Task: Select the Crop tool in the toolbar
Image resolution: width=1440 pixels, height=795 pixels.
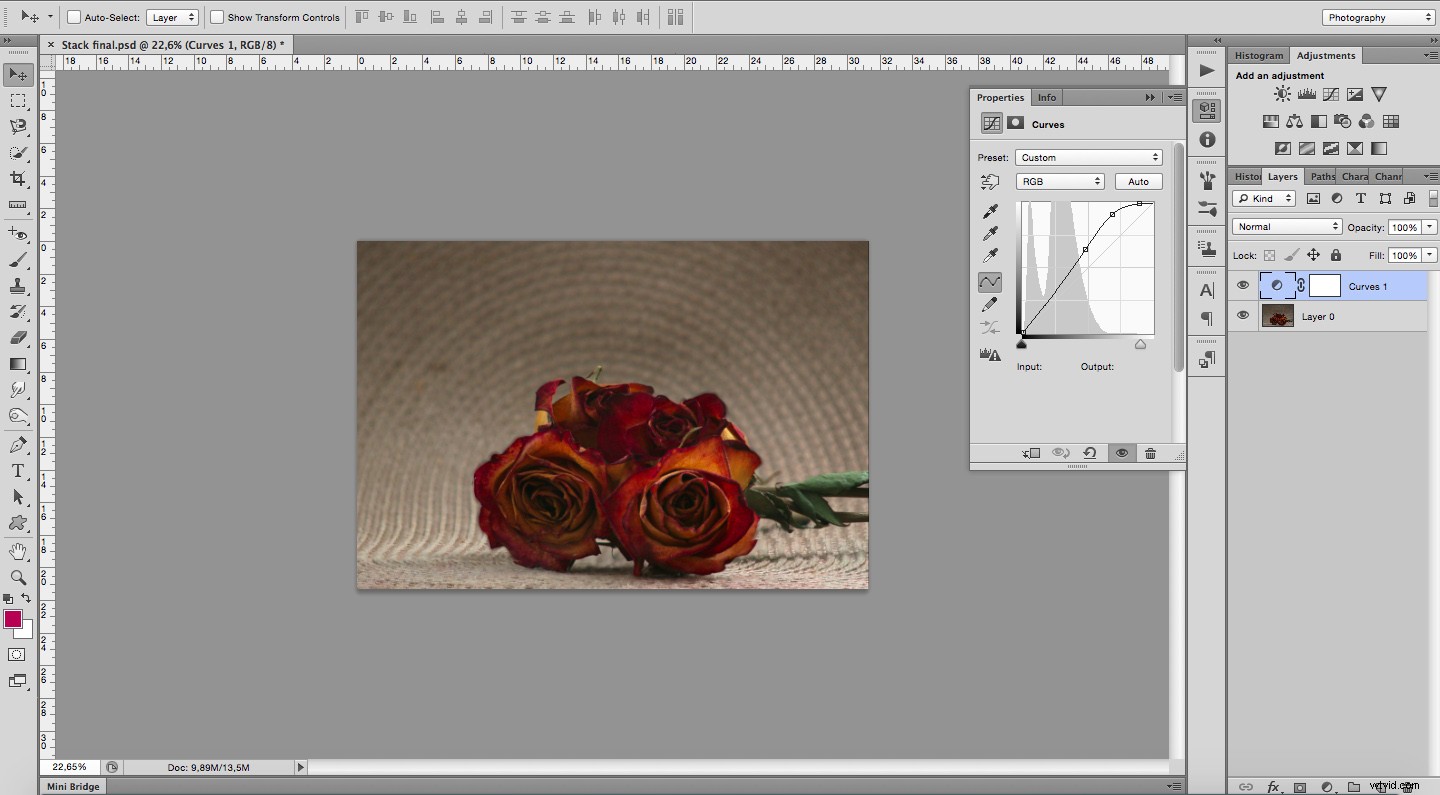Action: click(17, 180)
